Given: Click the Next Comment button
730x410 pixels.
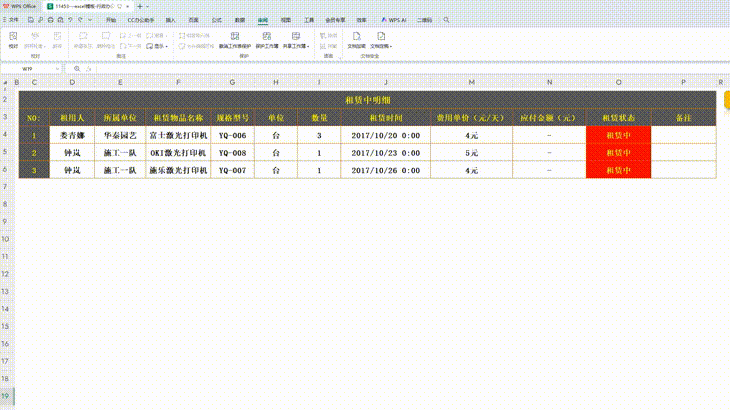Looking at the screenshot, I should pos(130,46).
